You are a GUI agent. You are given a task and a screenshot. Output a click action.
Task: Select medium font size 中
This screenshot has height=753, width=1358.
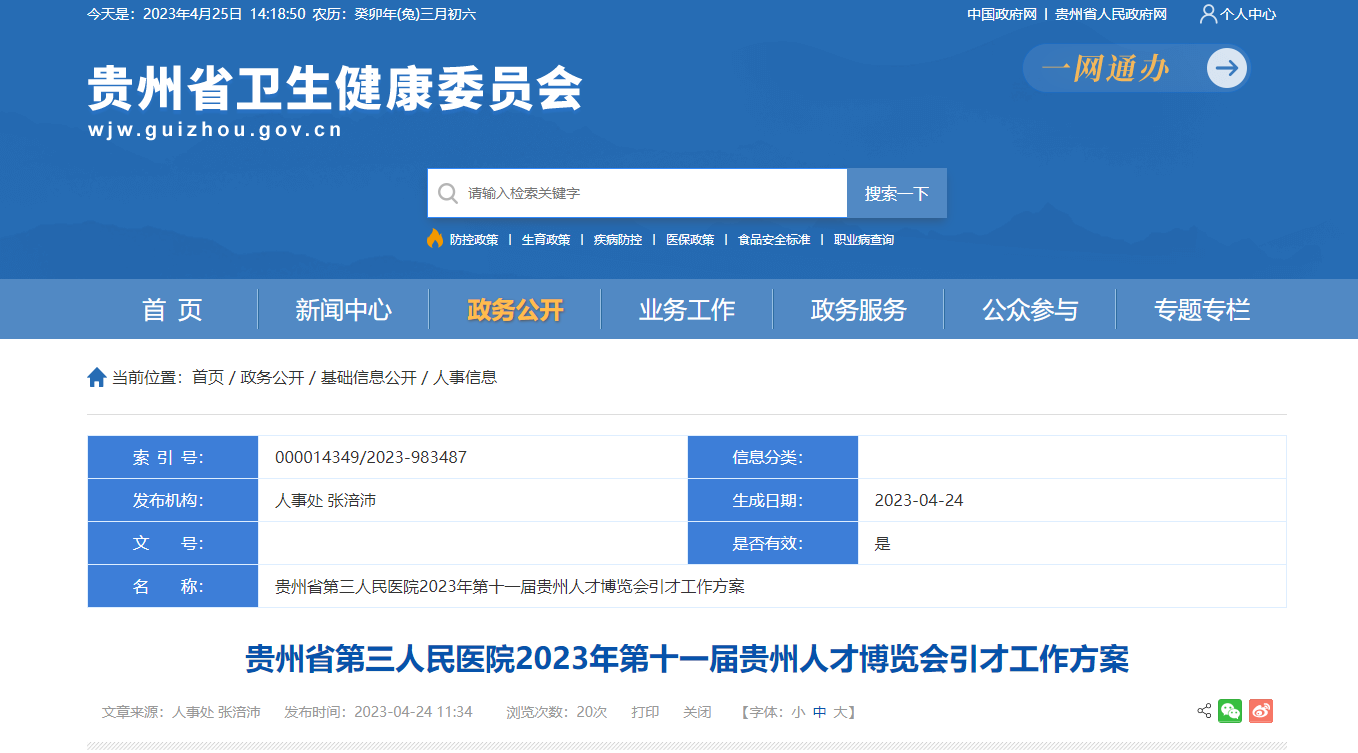point(820,712)
